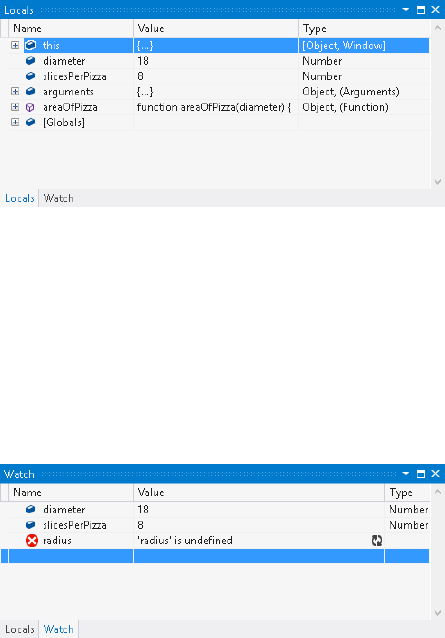Switch to the Watch tab in the upper panel
Viewport: 445px width, 638px height.
(x=59, y=198)
